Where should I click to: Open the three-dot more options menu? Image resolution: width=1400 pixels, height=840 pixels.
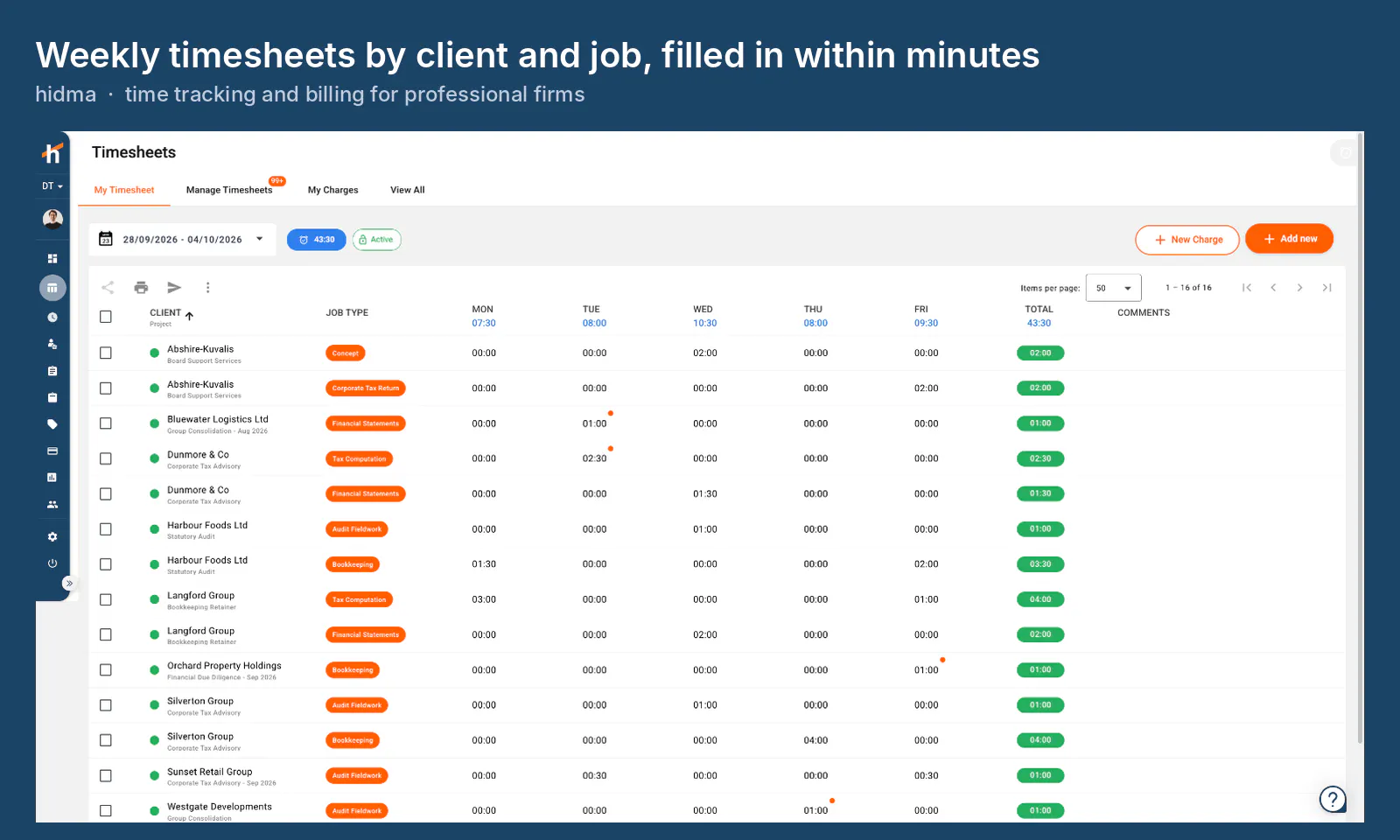pyautogui.click(x=207, y=287)
